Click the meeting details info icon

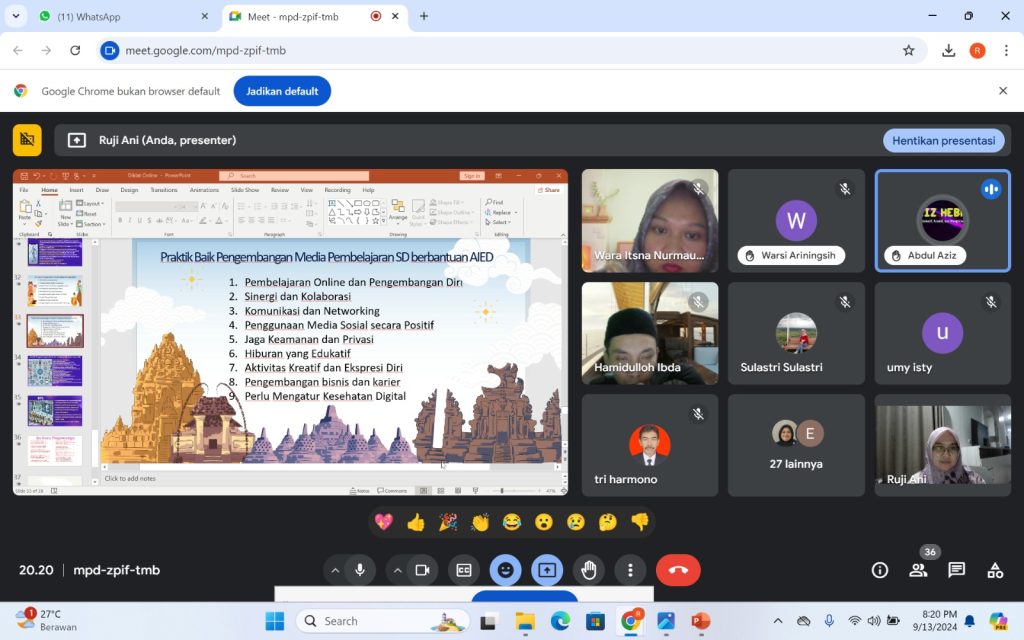tap(879, 570)
